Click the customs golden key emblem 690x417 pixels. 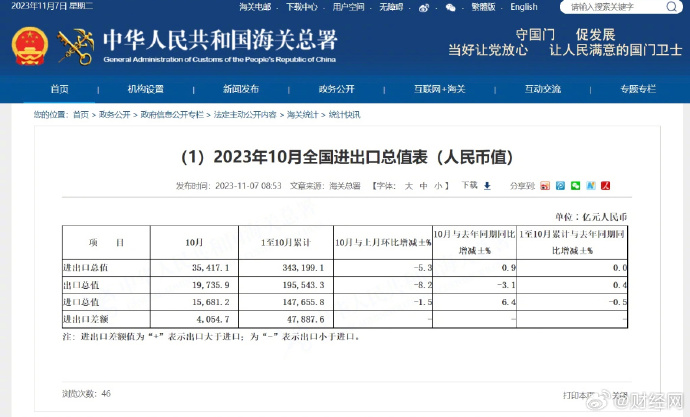tap(75, 46)
